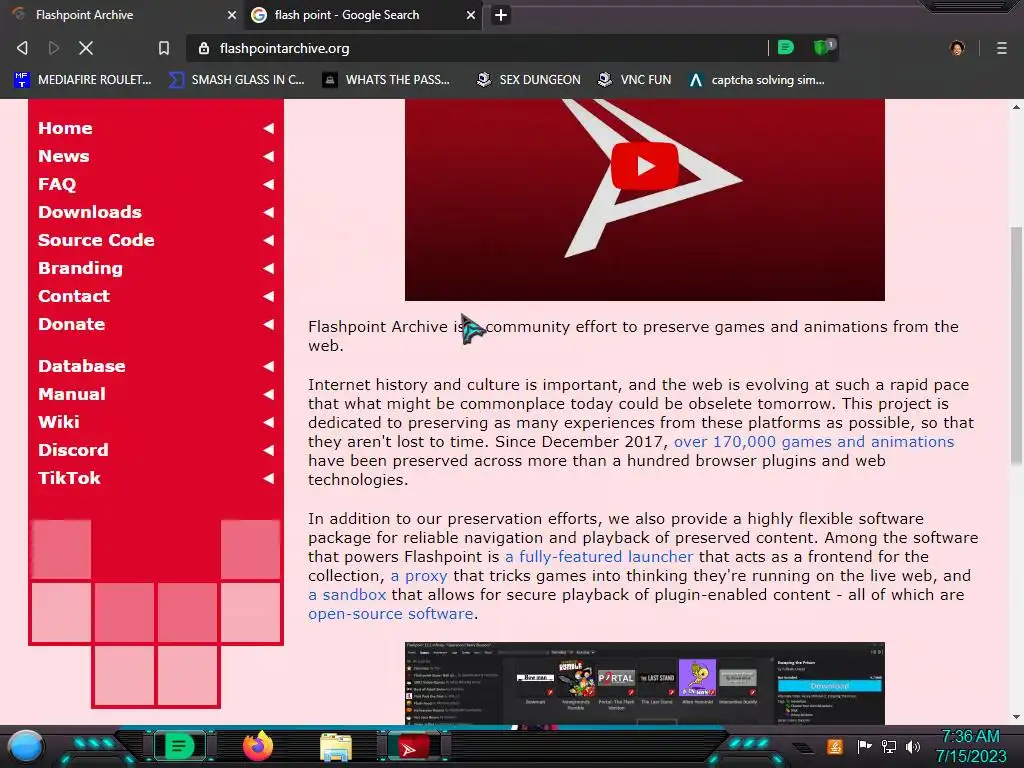Screen dimensions: 1024x768
Task: Open the Home sidebar link
Action: tap(65, 128)
